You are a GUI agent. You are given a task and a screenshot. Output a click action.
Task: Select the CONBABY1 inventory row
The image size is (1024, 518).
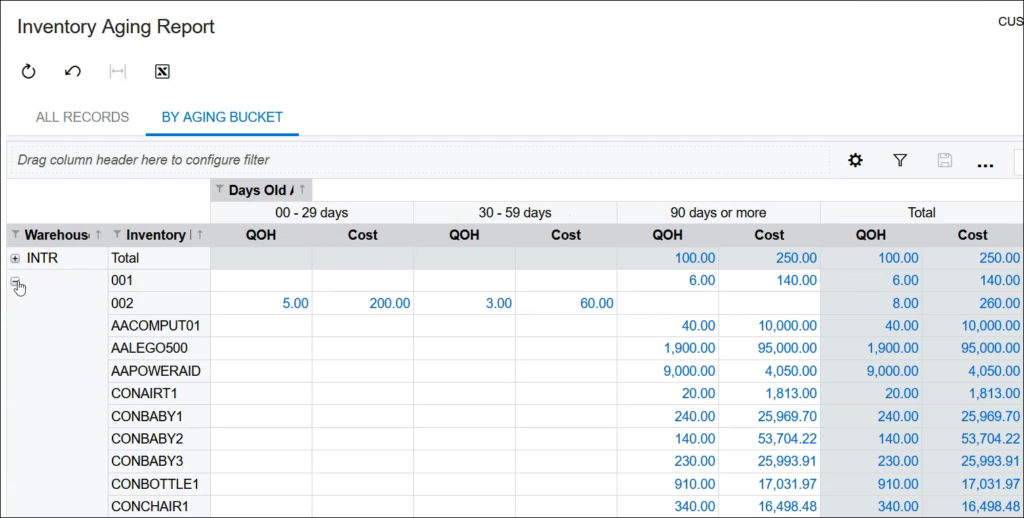[147, 416]
